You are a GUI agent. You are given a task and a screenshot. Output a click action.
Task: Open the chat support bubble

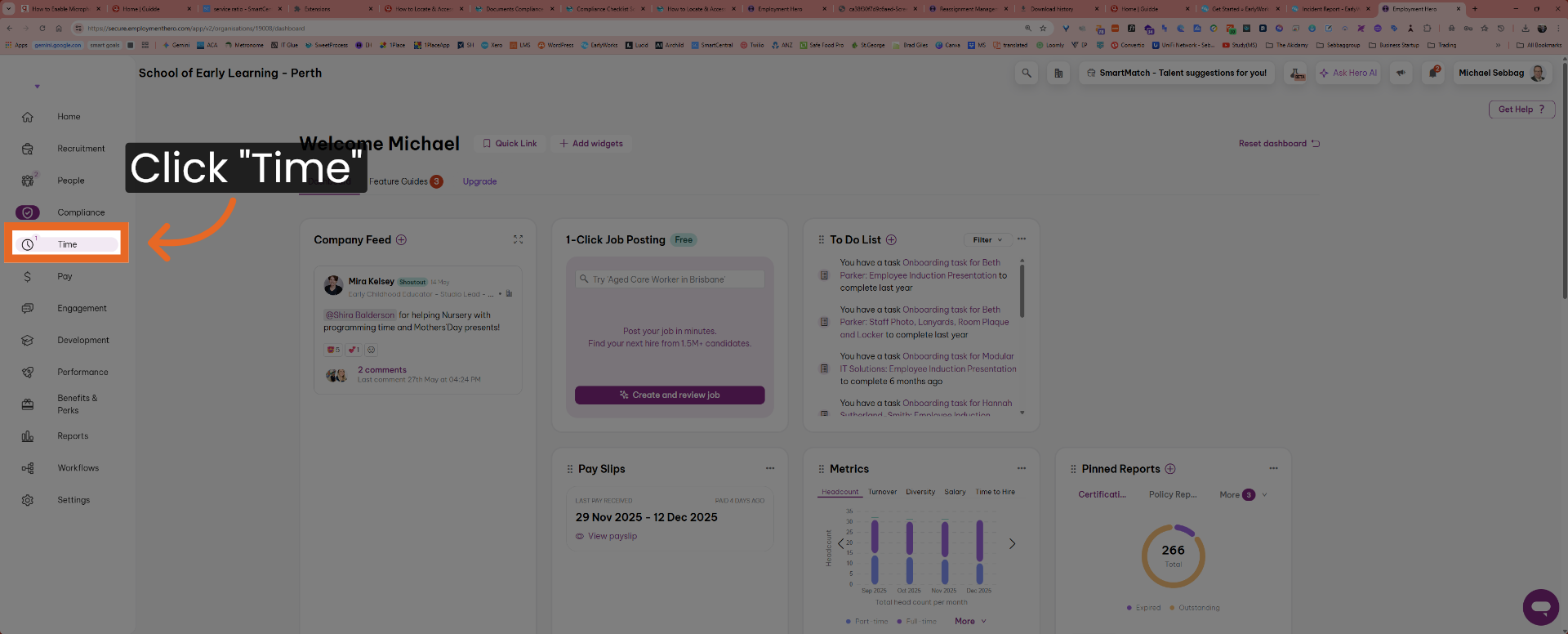coord(1540,607)
